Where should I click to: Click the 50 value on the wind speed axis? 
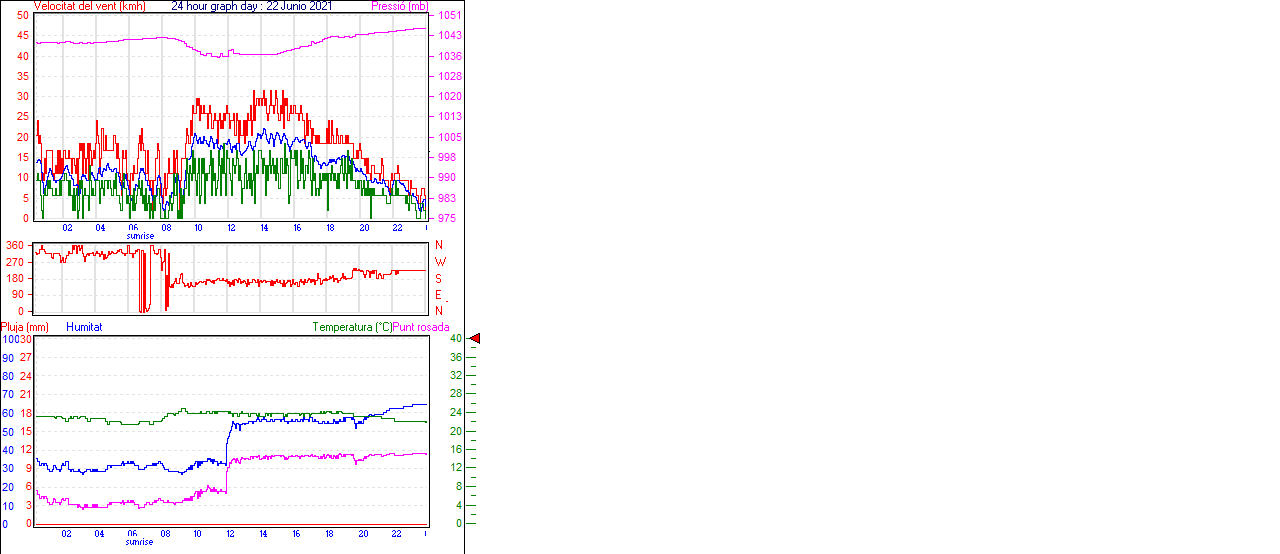click(22, 16)
